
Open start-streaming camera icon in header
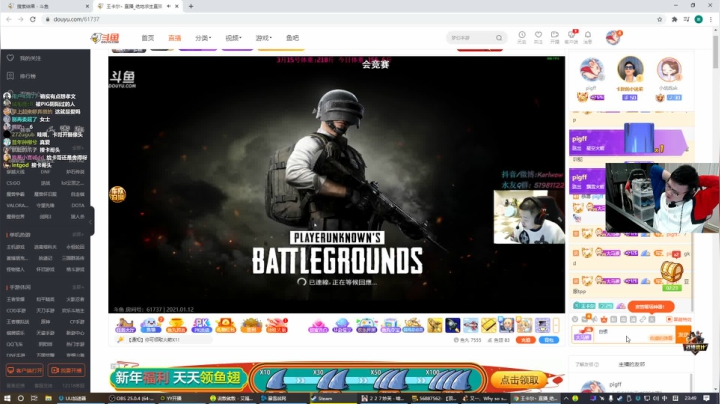[x=555, y=37]
